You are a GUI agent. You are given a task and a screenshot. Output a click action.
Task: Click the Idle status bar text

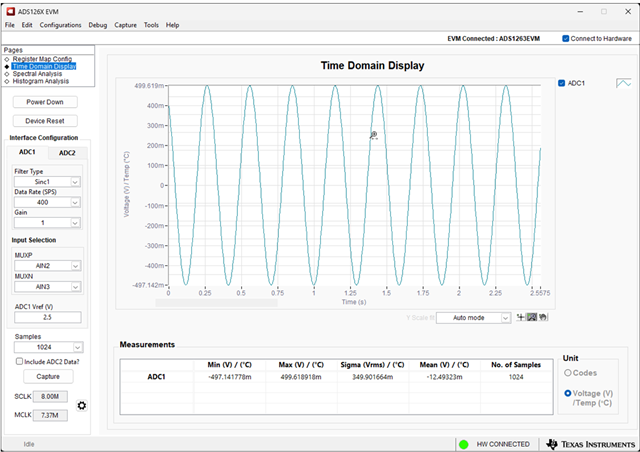29,444
